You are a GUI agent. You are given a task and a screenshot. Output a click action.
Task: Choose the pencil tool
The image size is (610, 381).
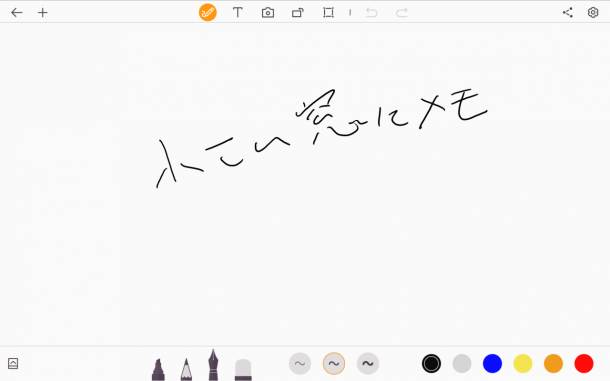(x=186, y=370)
